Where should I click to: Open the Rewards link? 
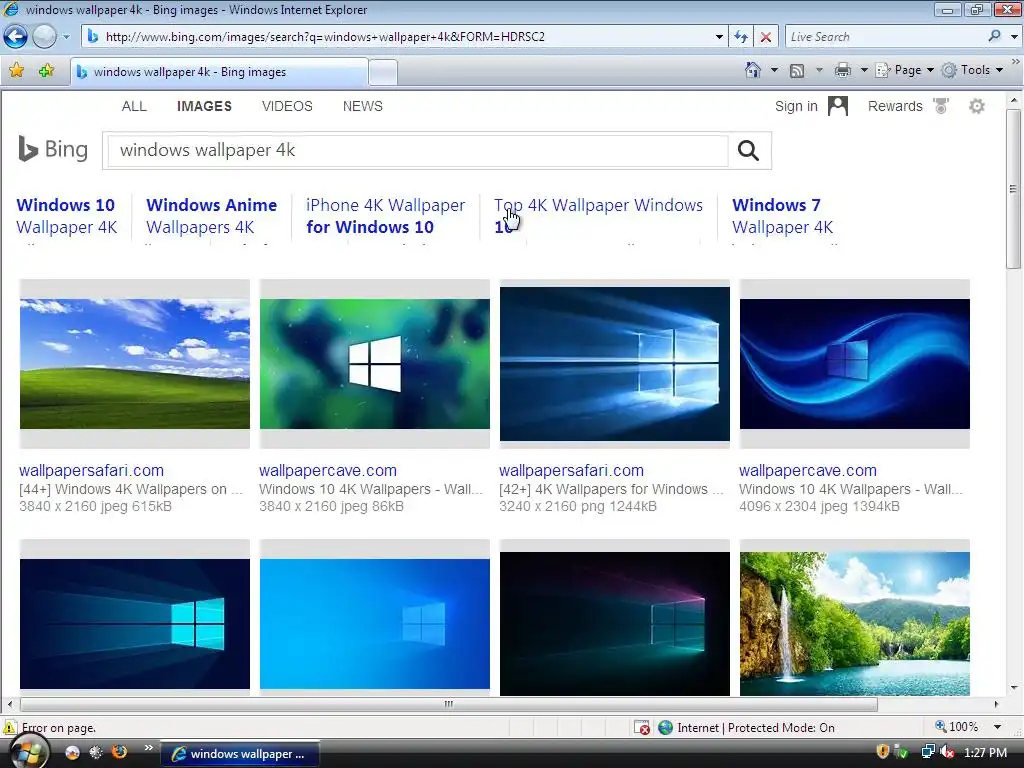pyautogui.click(x=895, y=106)
